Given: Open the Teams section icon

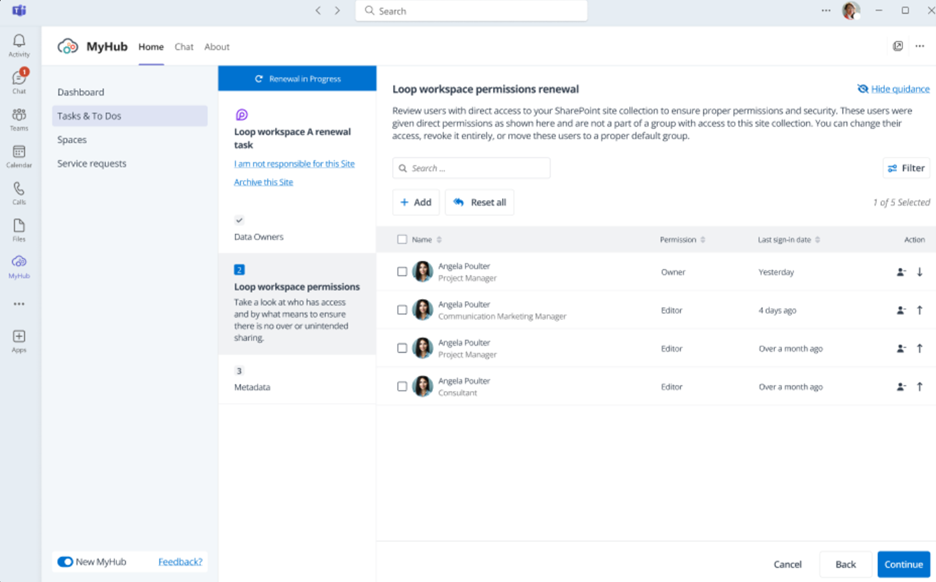Looking at the screenshot, I should tap(19, 118).
